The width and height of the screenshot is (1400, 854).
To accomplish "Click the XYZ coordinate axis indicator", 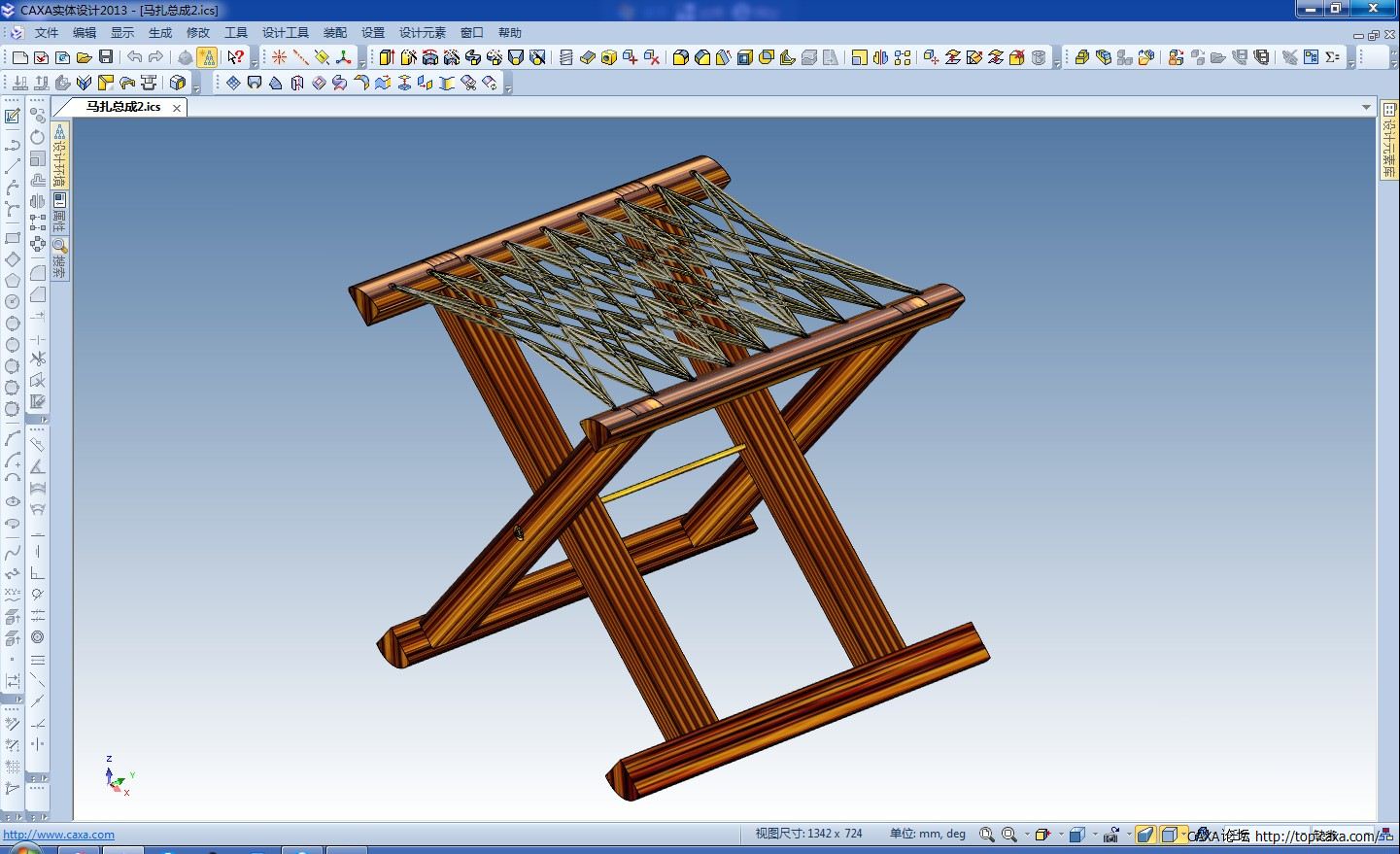I will coord(118,776).
